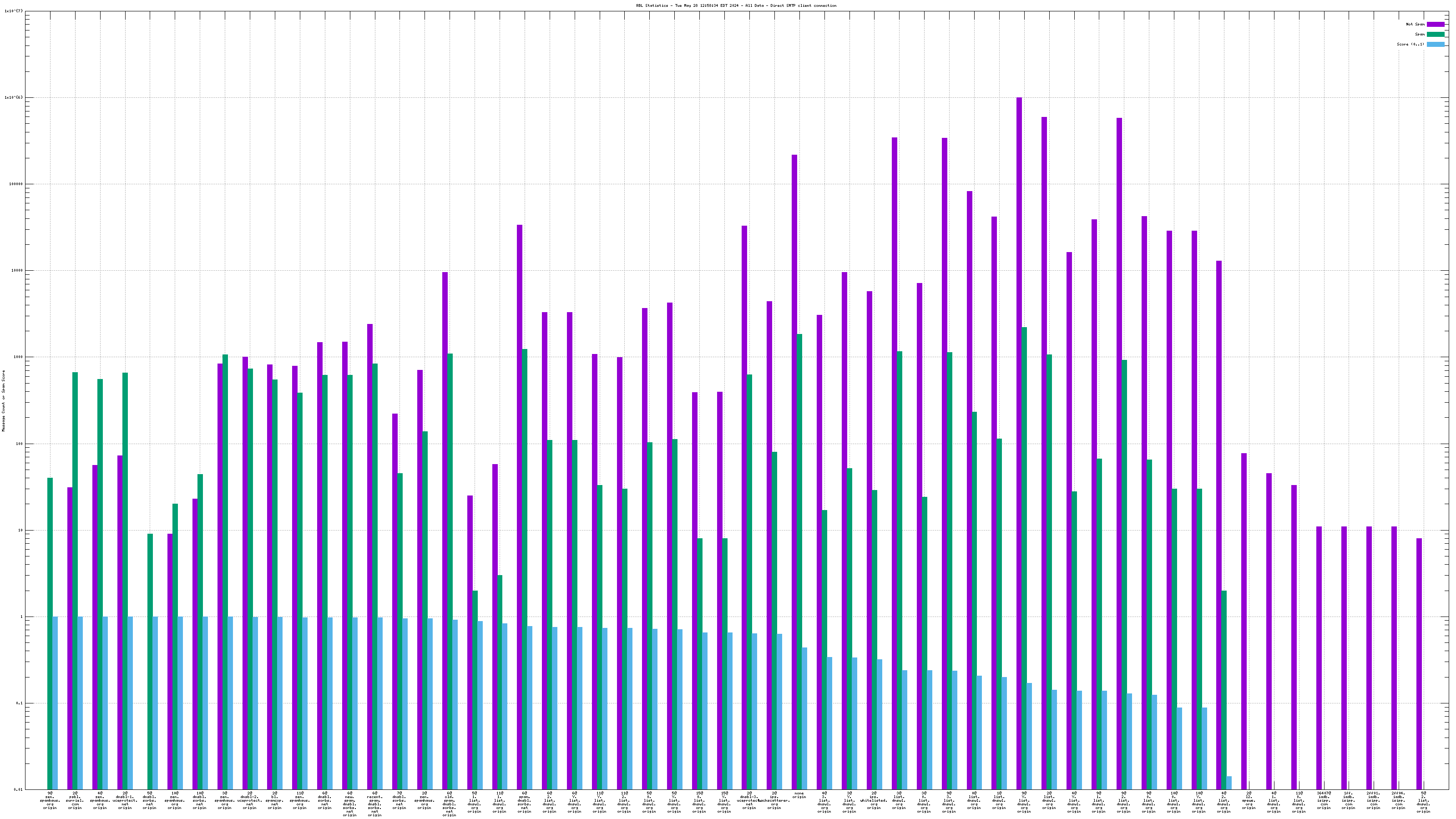Screen dimensions: 1456x819
Task: Click the 100000 y-axis tick label
Action: tap(16, 184)
